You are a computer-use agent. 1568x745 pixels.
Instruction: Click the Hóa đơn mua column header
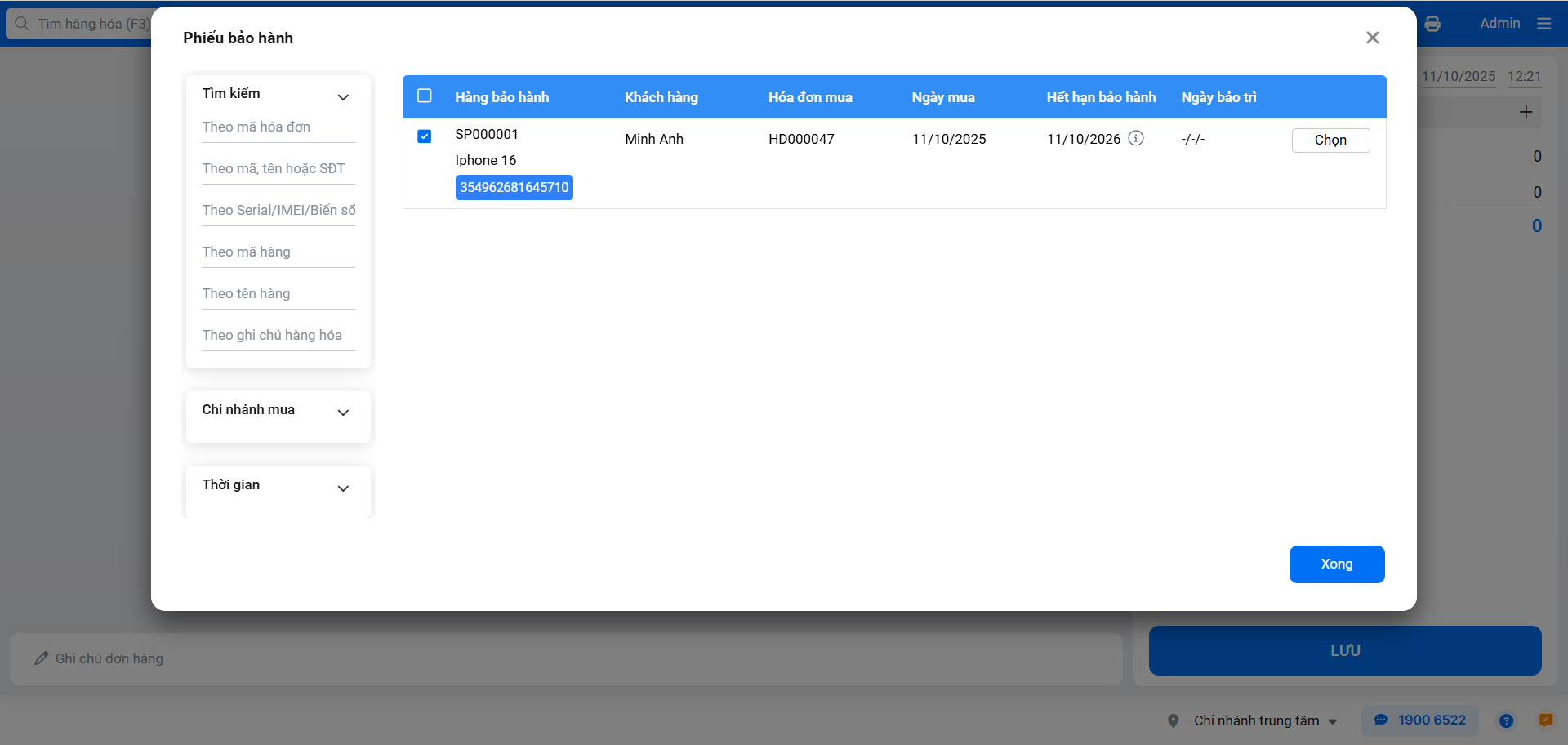coord(810,97)
